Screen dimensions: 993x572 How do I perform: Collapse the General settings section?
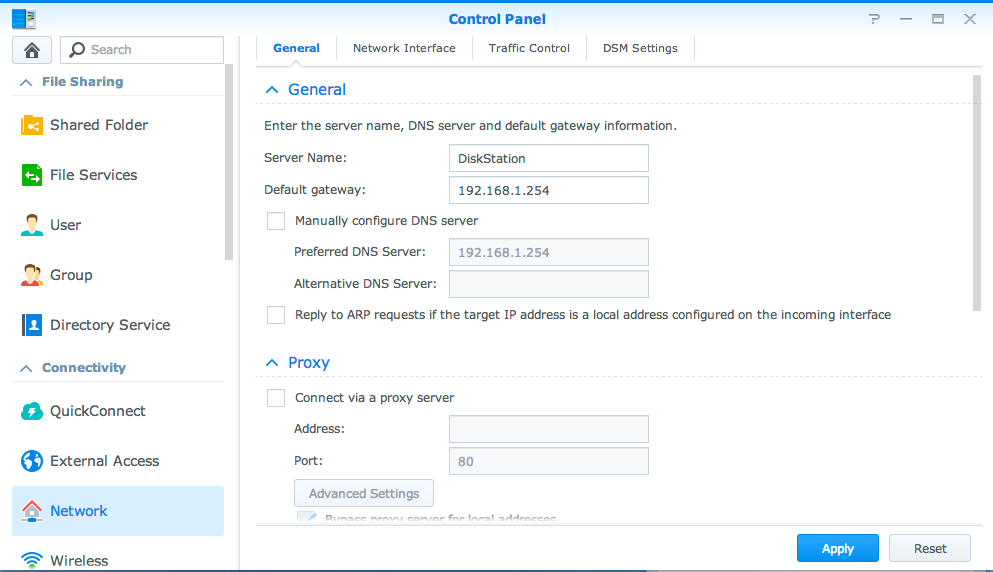click(x=272, y=90)
